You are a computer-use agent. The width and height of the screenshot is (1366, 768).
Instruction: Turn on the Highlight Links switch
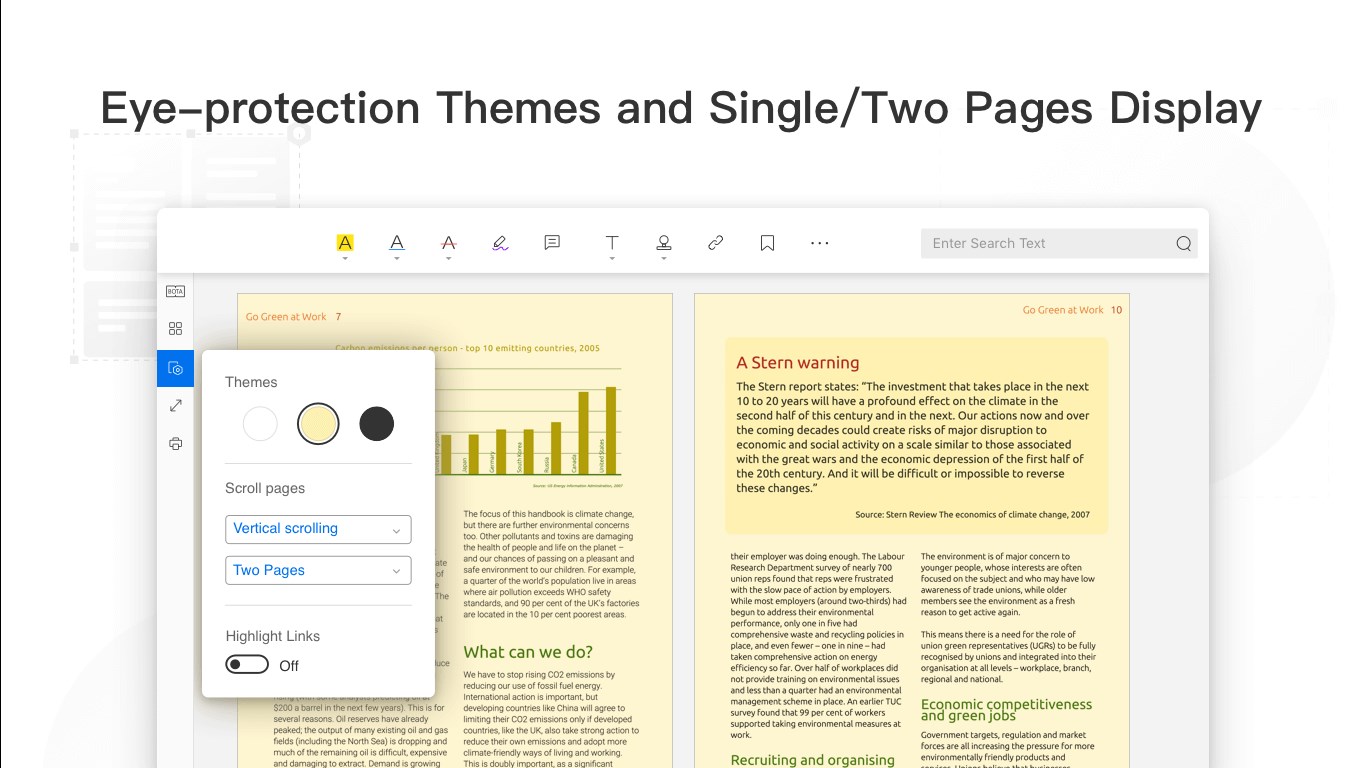(247, 665)
